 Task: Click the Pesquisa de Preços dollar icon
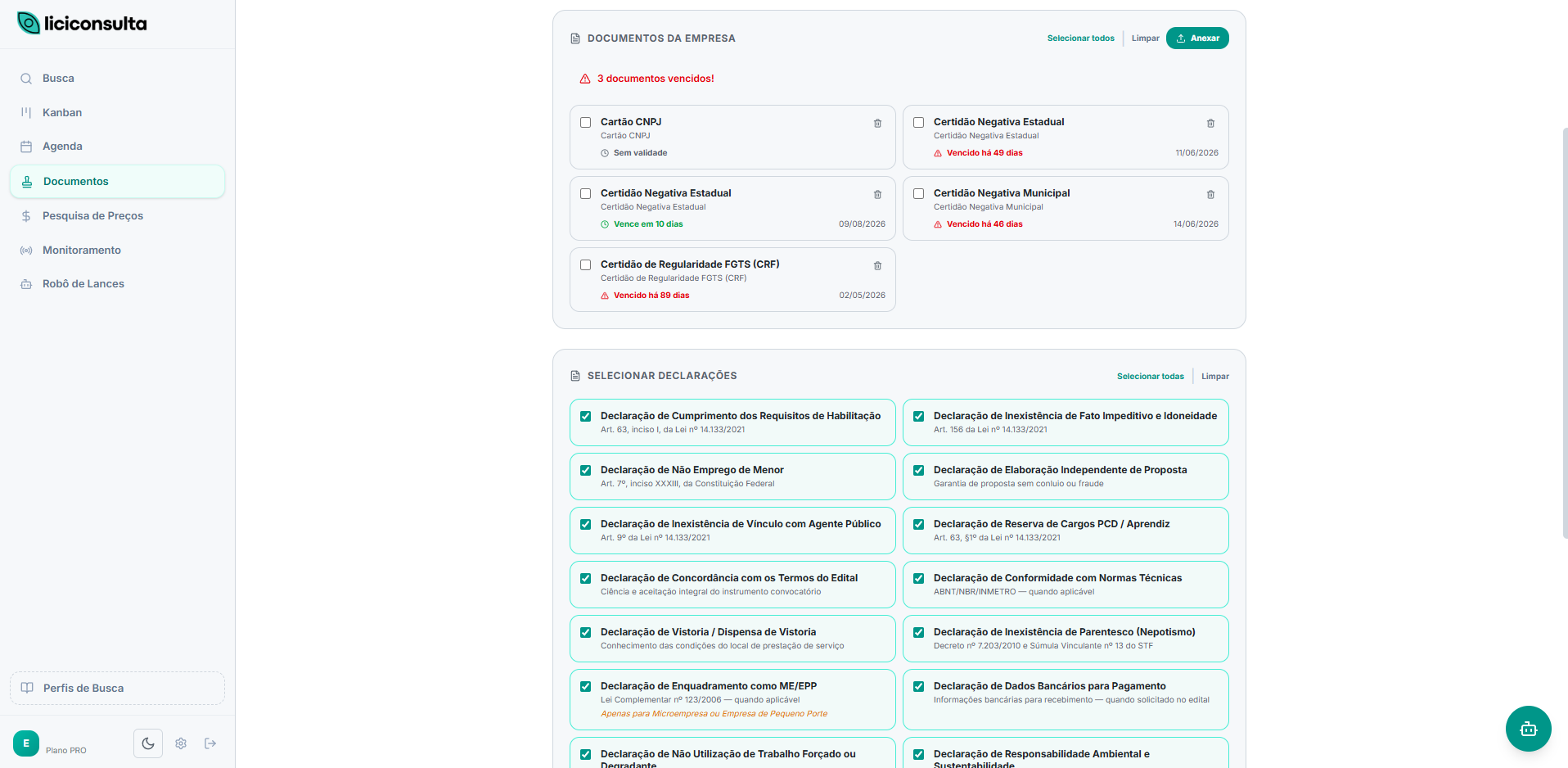(26, 216)
